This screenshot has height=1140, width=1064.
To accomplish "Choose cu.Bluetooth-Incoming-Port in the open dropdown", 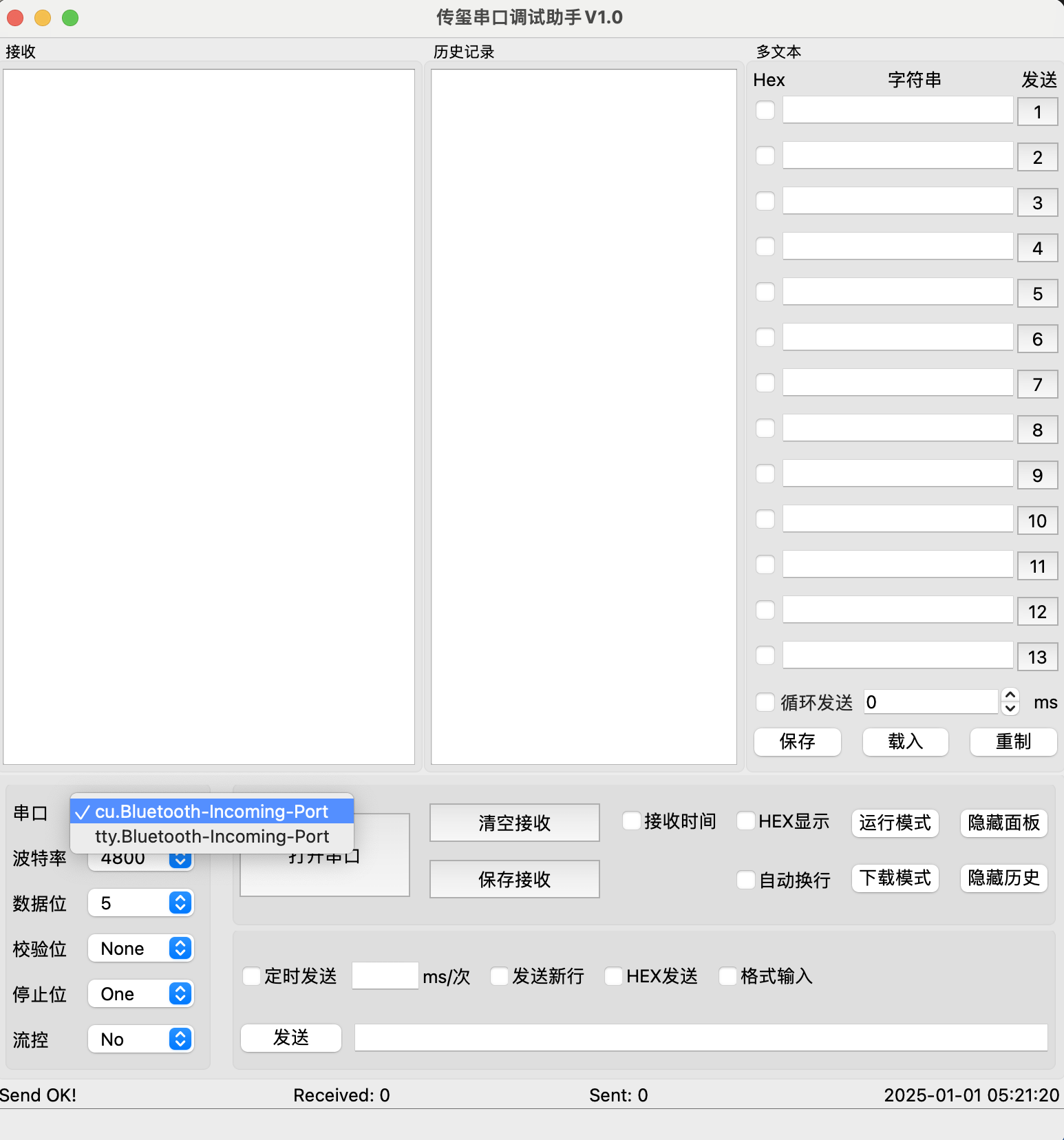I will (x=212, y=812).
